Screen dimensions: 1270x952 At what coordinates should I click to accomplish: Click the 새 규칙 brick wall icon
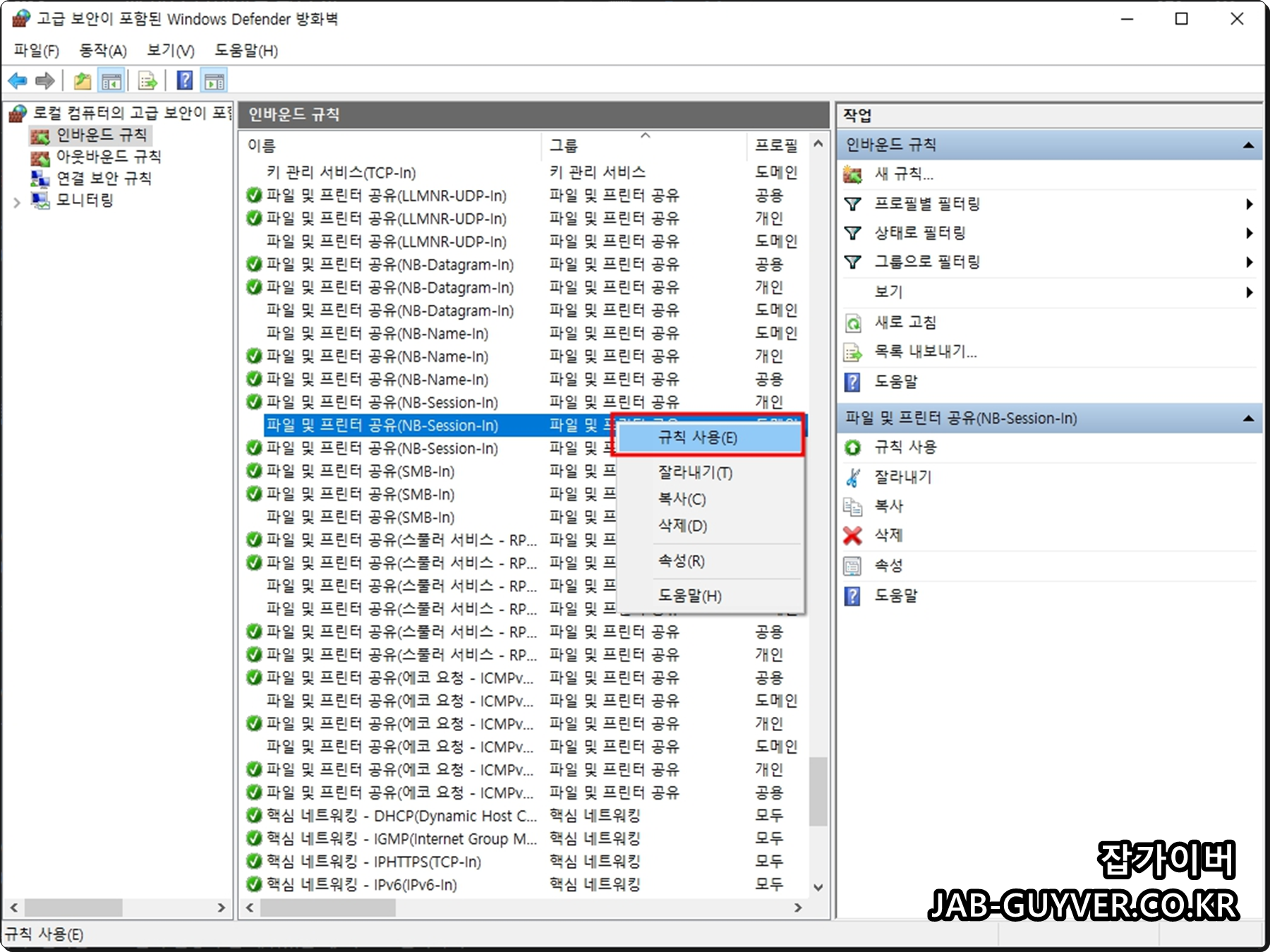[853, 174]
